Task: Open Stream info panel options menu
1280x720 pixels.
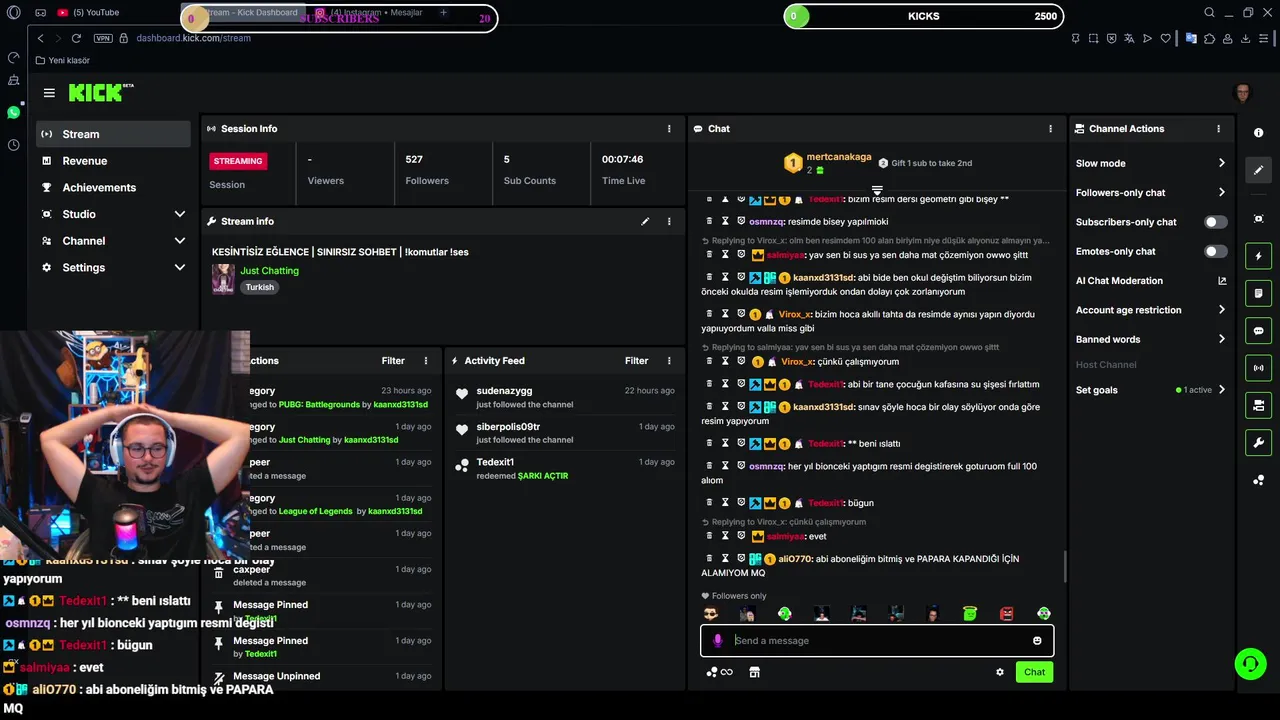Action: click(x=669, y=221)
